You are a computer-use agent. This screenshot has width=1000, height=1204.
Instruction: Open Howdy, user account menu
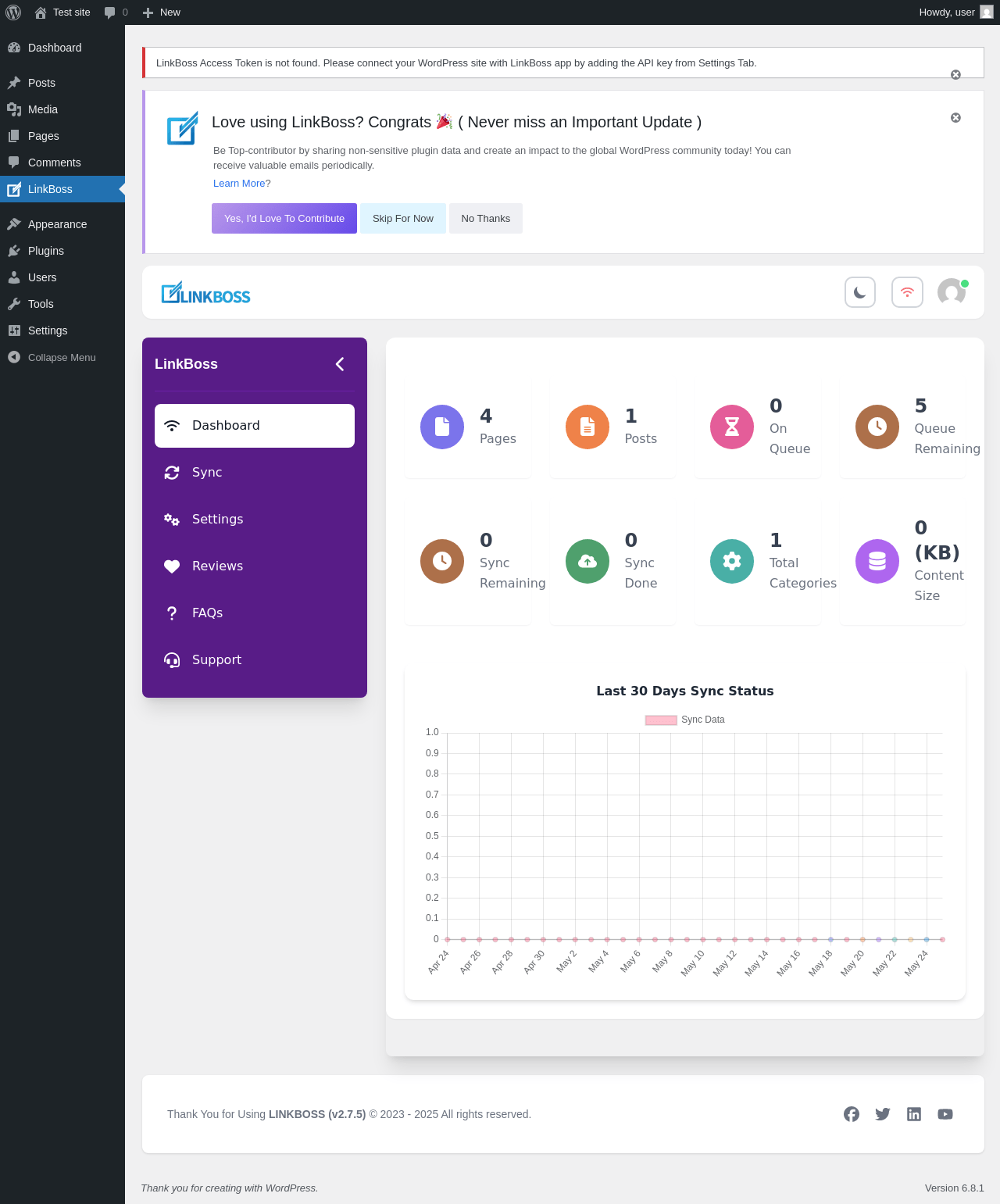(x=956, y=13)
